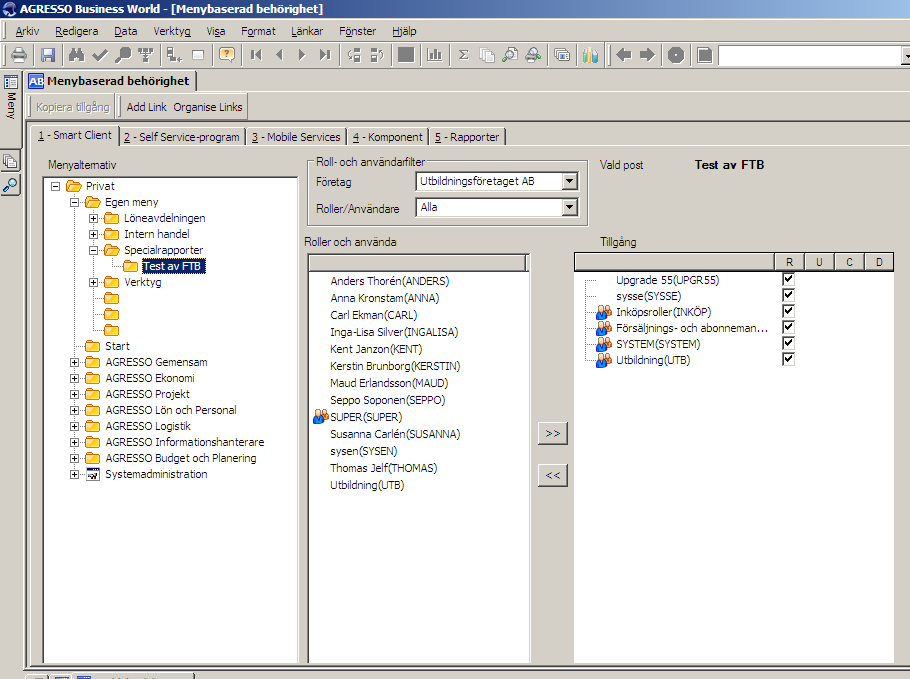
Task: Go to previous record arrow
Action: [x=279, y=55]
